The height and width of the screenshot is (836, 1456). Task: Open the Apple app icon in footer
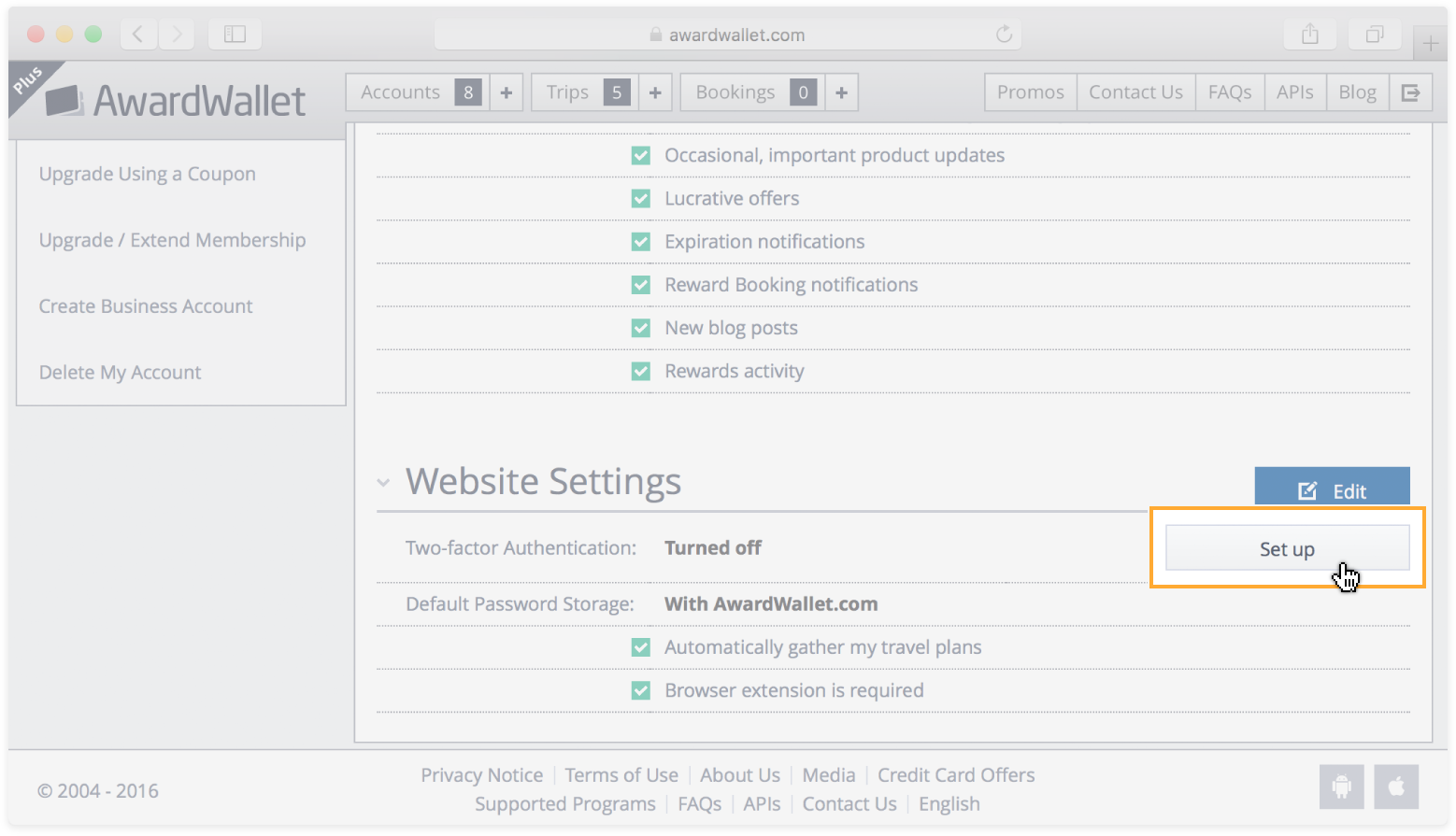pos(1396,786)
